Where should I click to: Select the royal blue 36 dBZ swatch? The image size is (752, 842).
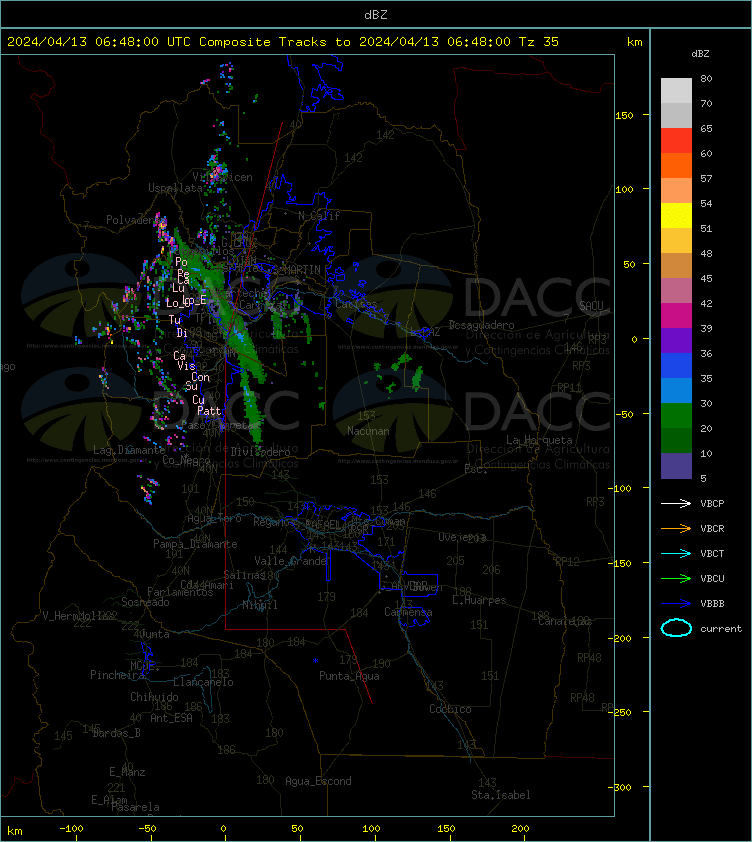coord(676,365)
